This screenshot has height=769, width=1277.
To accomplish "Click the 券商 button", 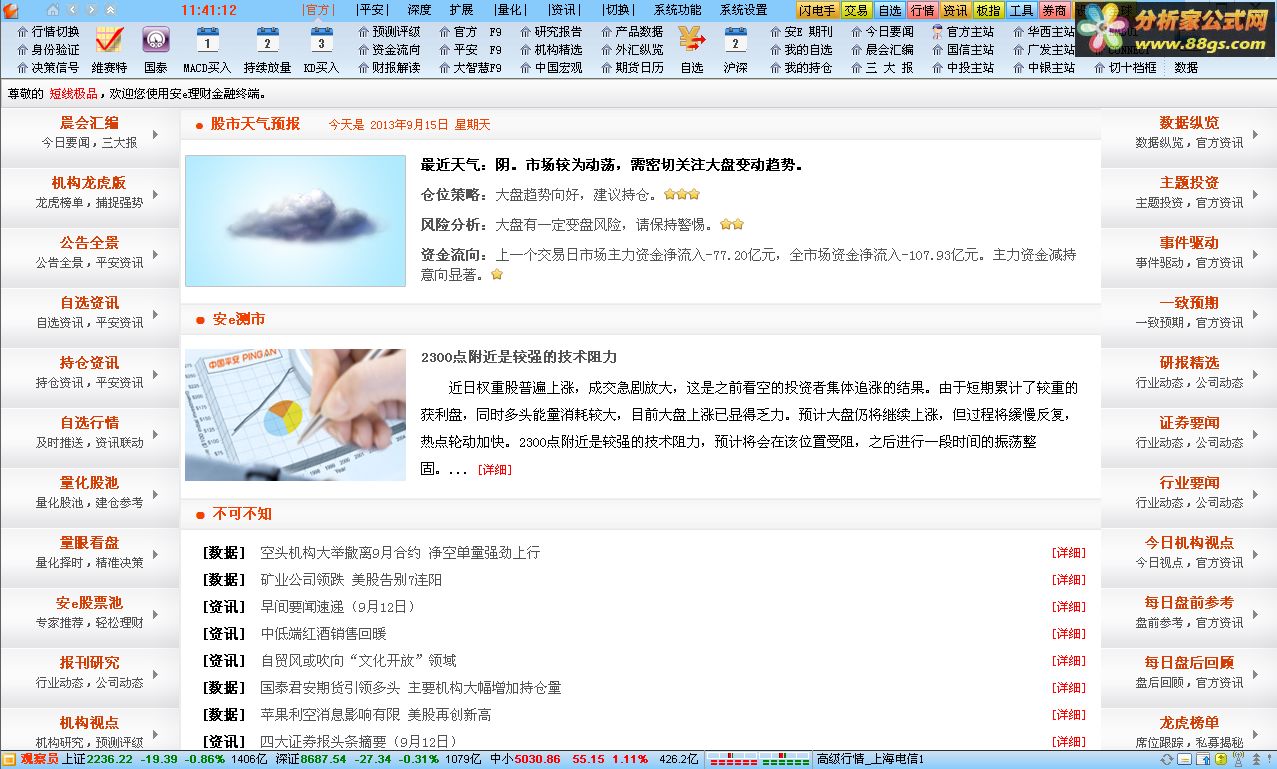I will [1054, 10].
